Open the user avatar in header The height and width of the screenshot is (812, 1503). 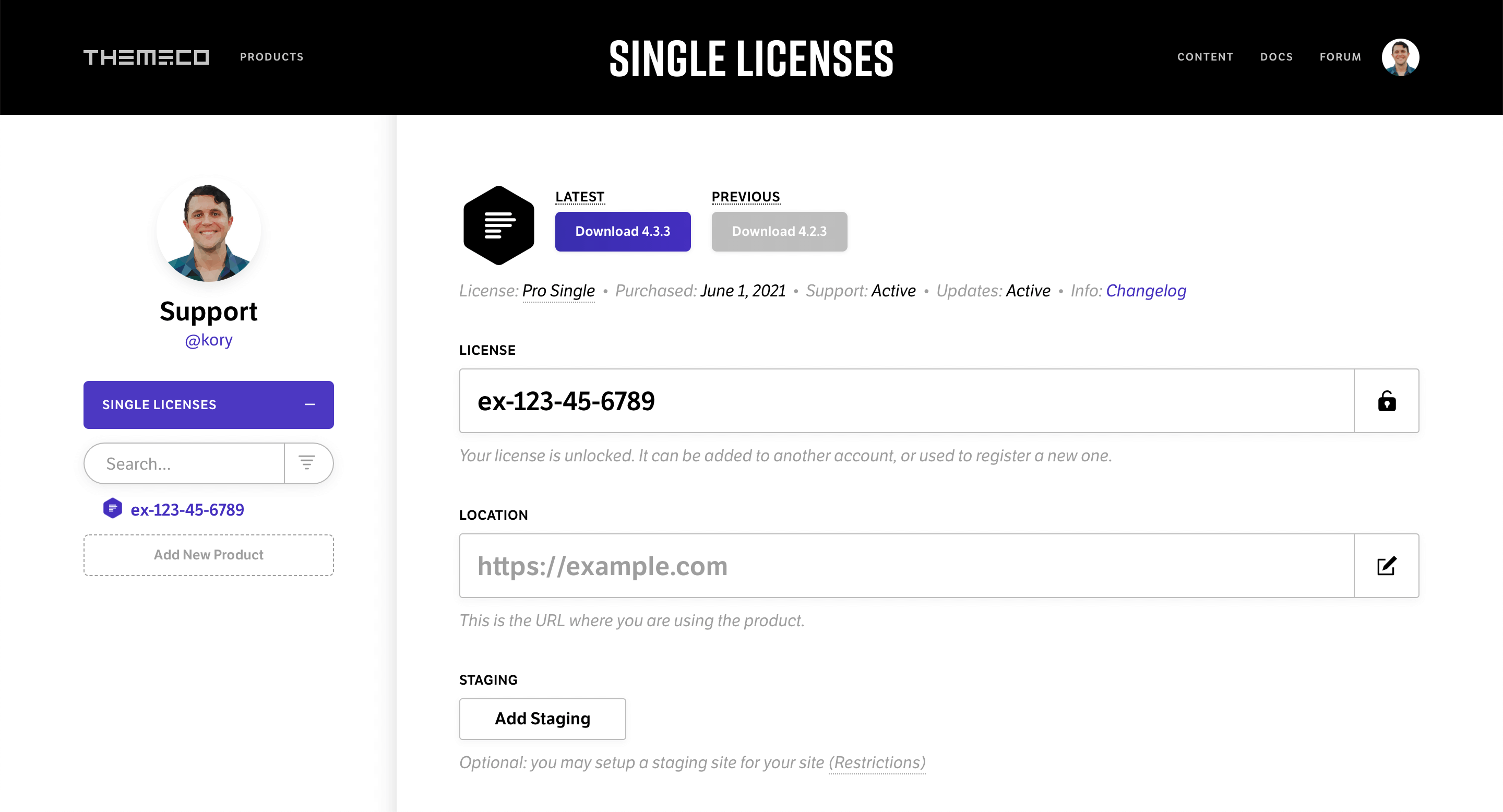coord(1400,57)
